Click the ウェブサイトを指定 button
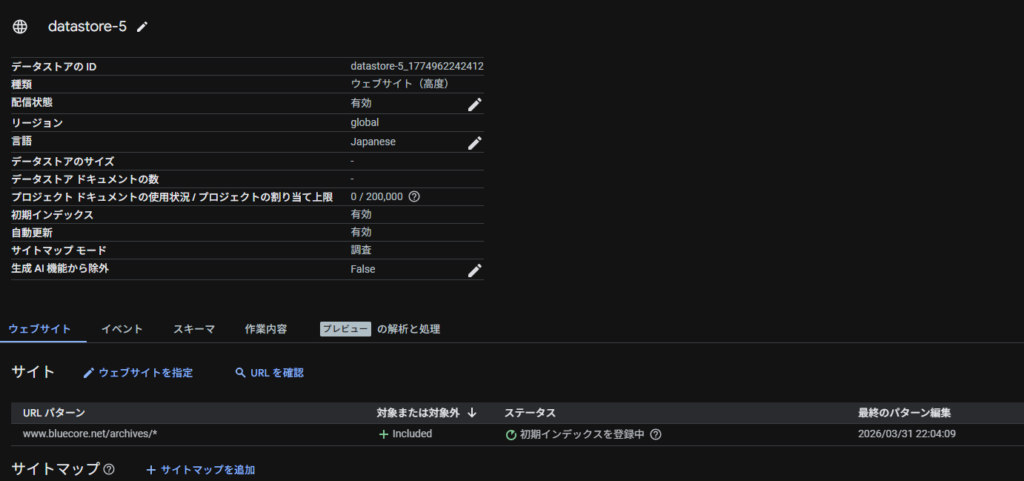 click(138, 372)
